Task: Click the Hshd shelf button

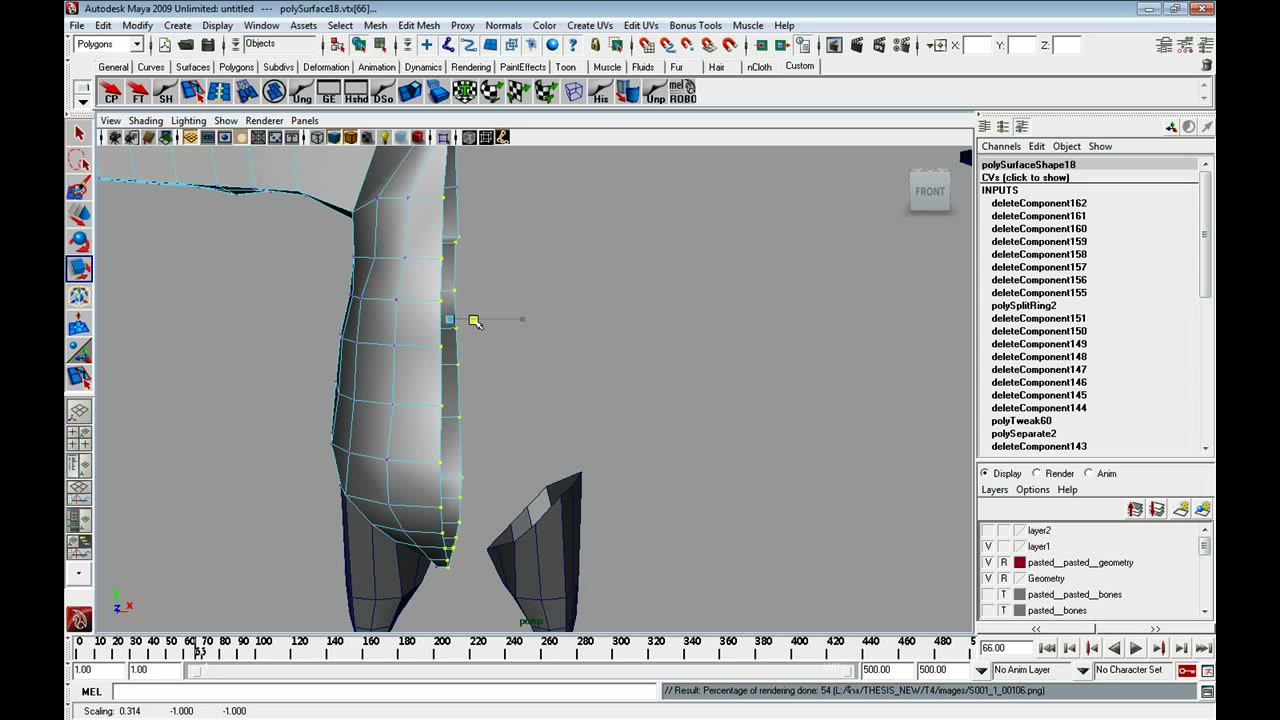Action: tap(355, 93)
